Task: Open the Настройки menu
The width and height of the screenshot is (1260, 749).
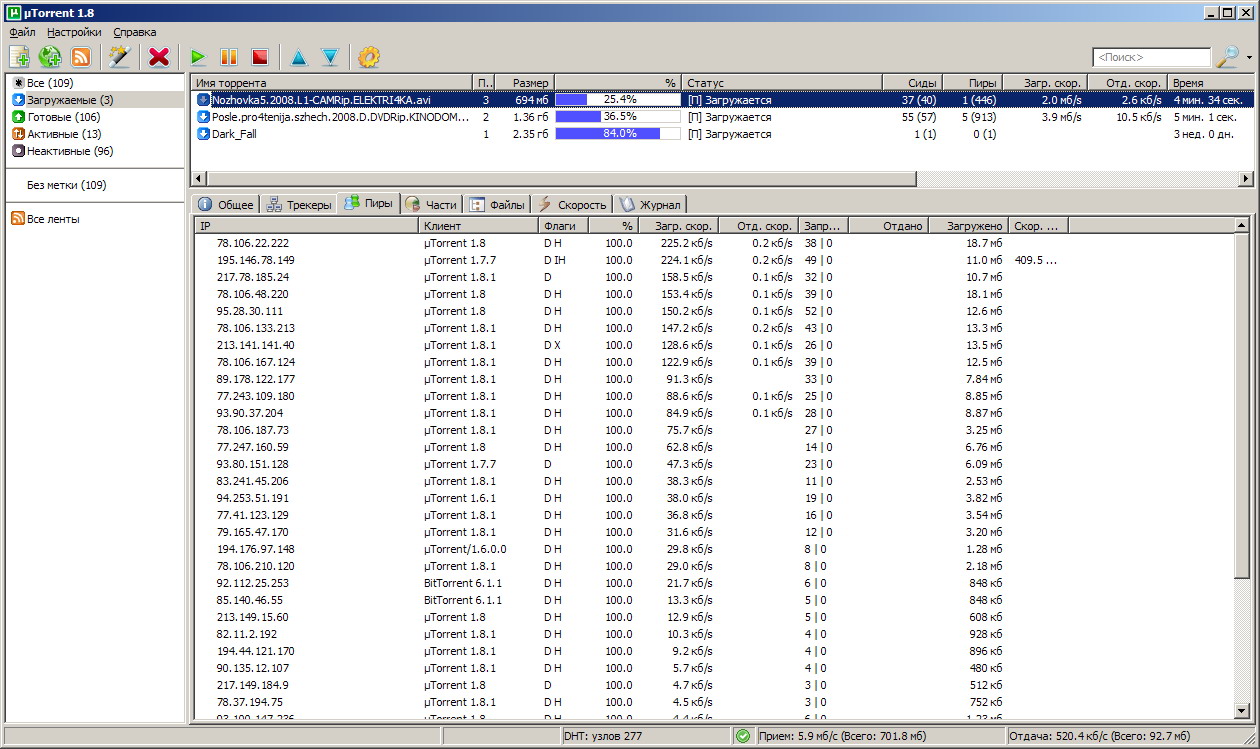Action: pyautogui.click(x=74, y=32)
